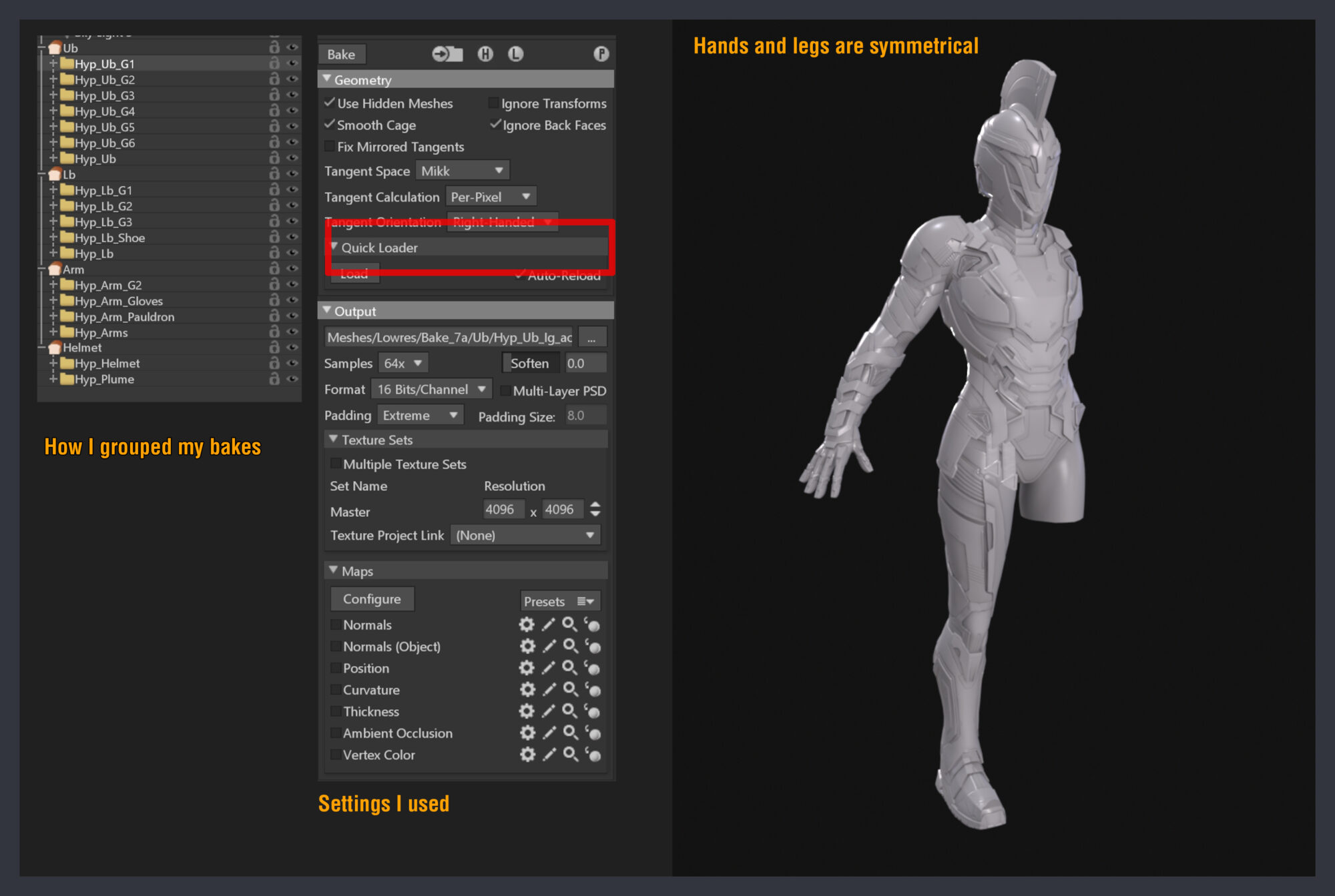Toggle visibility of the Hyp_Helmet group

pyautogui.click(x=292, y=363)
